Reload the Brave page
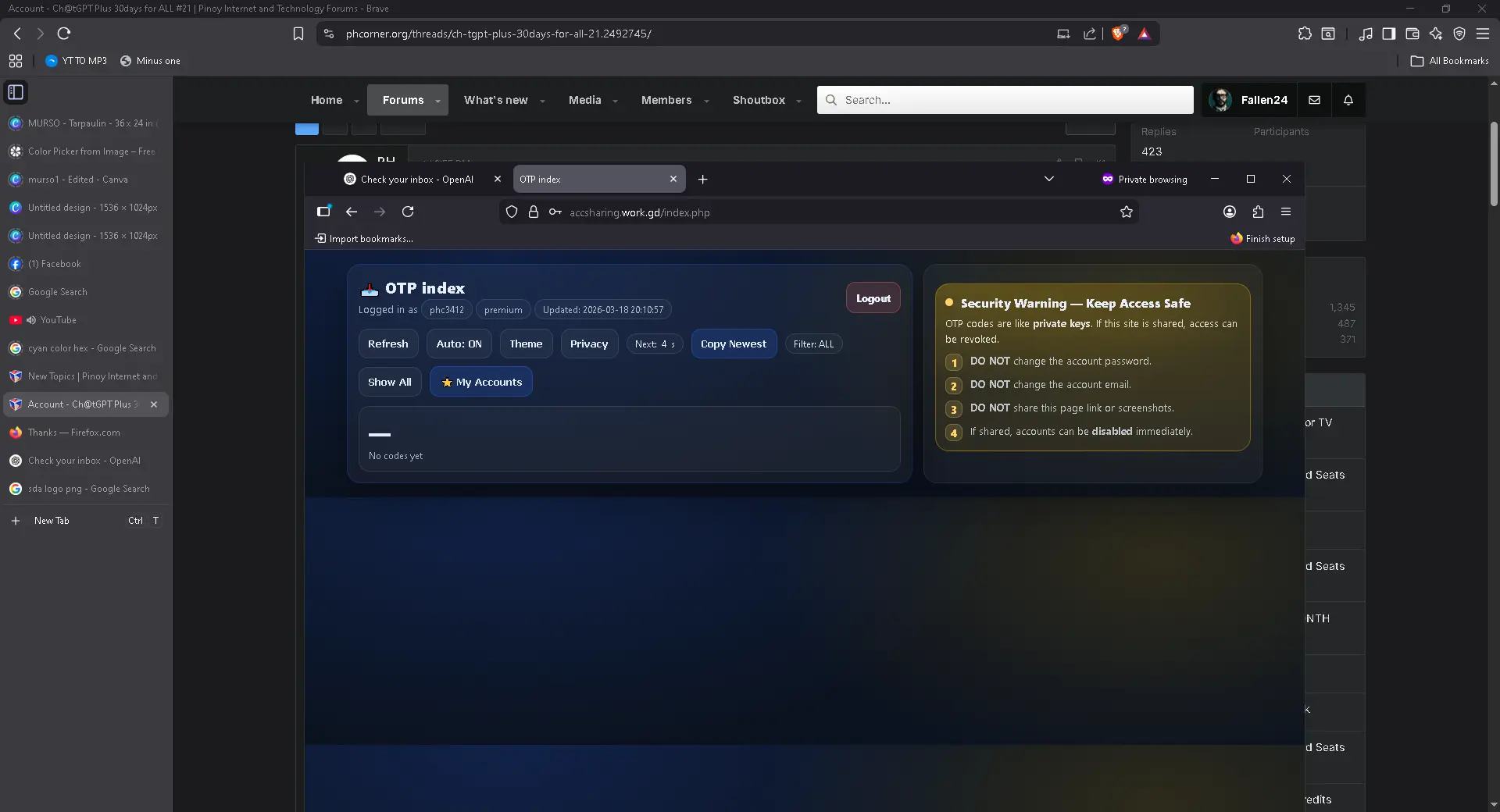 [x=64, y=34]
